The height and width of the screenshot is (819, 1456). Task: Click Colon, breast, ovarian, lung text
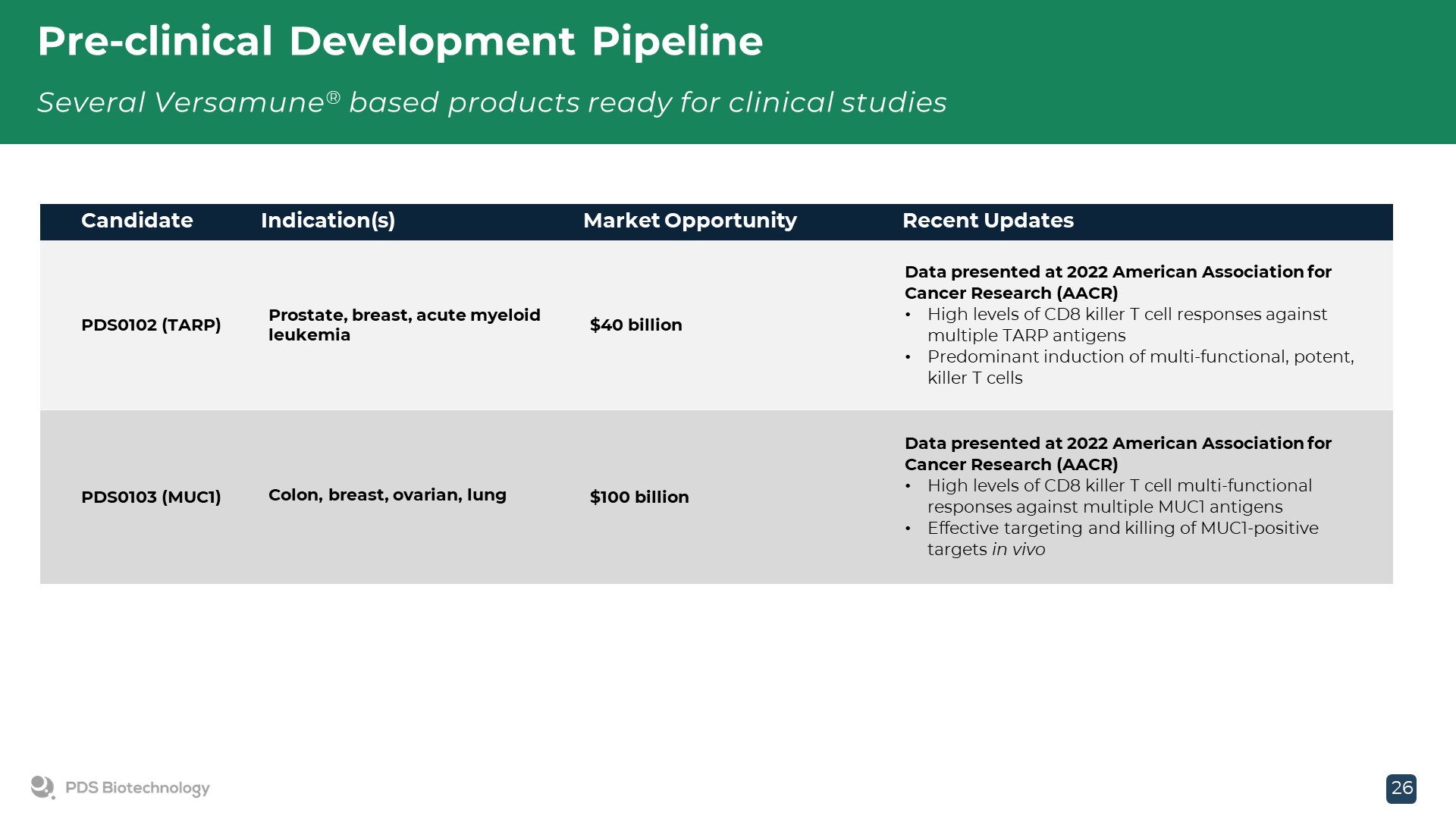(x=387, y=495)
